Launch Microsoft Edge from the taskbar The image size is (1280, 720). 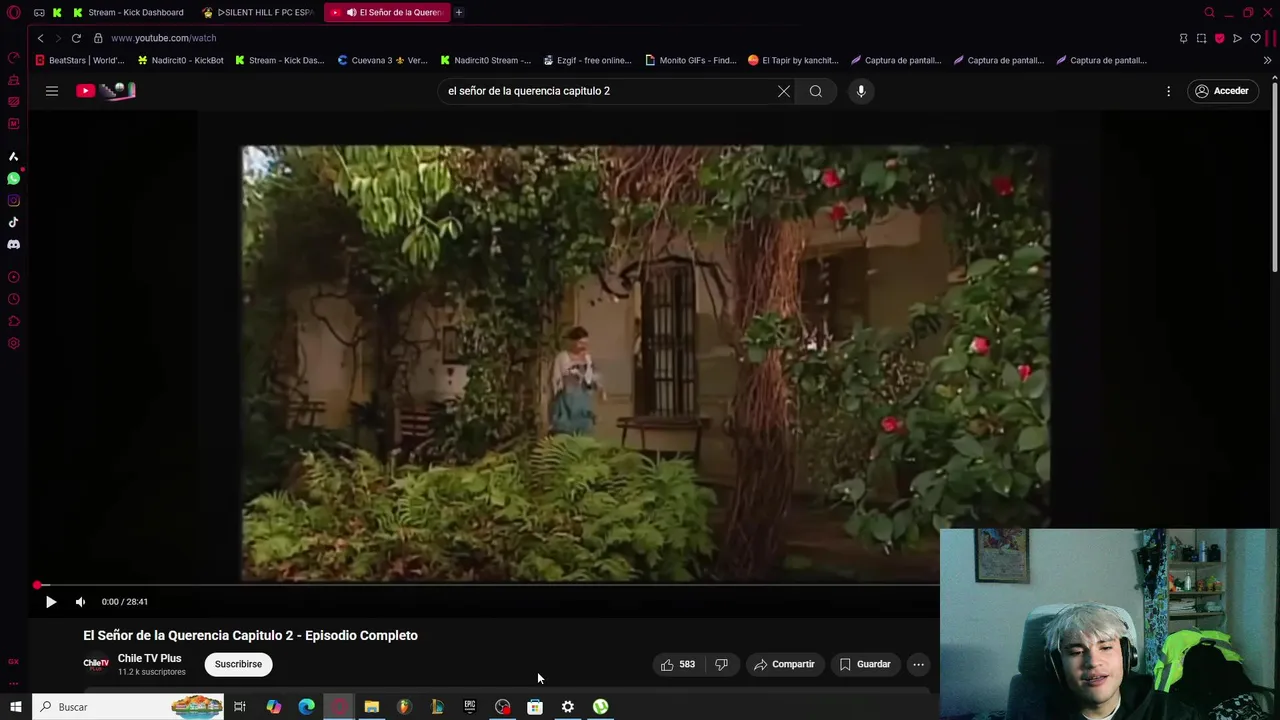(306, 707)
